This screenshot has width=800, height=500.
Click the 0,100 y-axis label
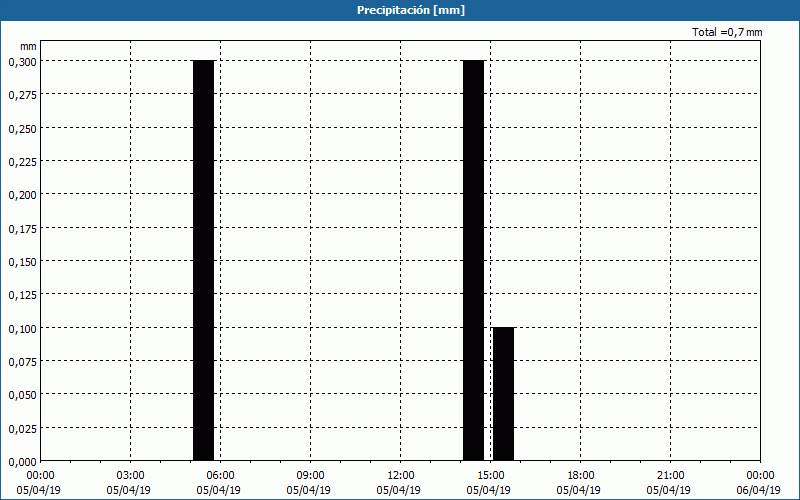pos(22,329)
